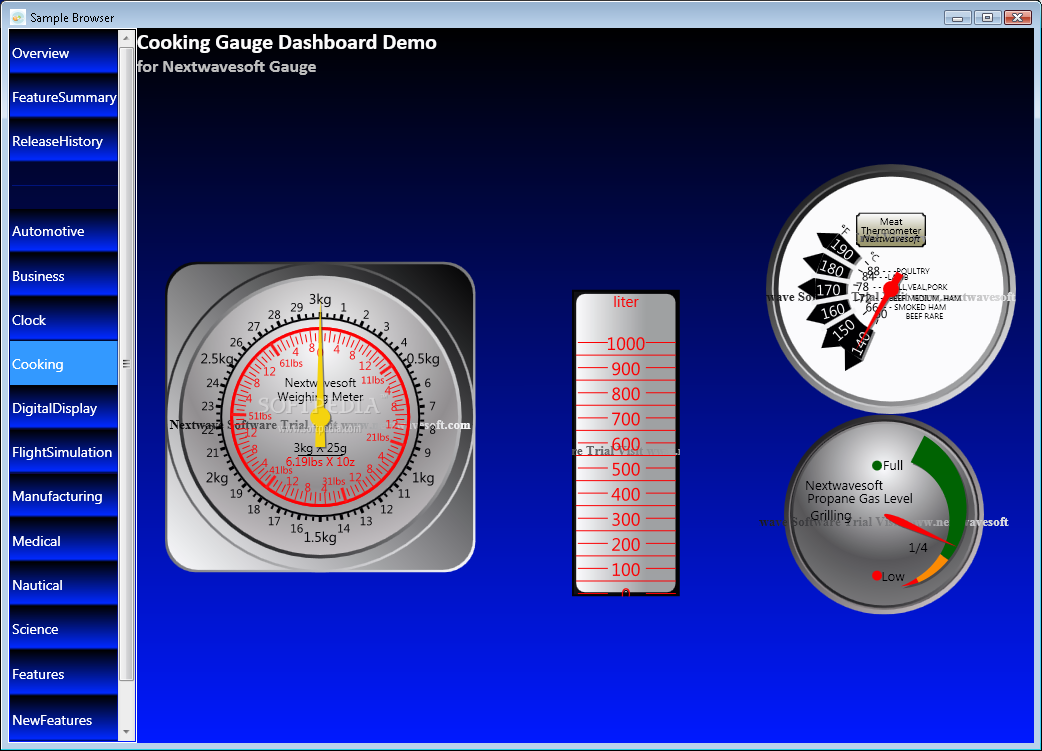Open the Features sidebar item
1042x751 pixels.
point(64,674)
